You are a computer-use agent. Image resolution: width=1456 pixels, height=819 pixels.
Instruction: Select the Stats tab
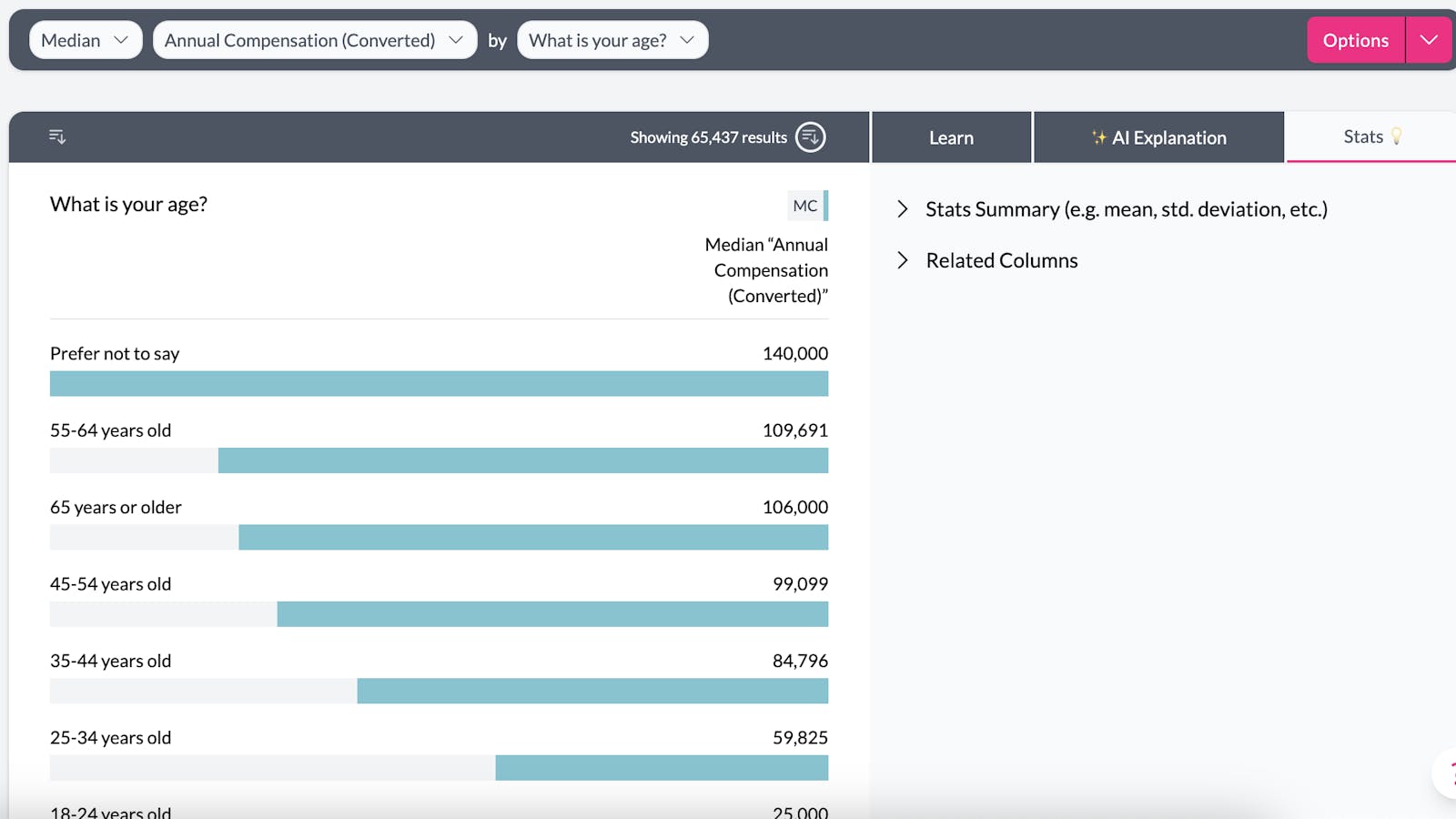1363,136
